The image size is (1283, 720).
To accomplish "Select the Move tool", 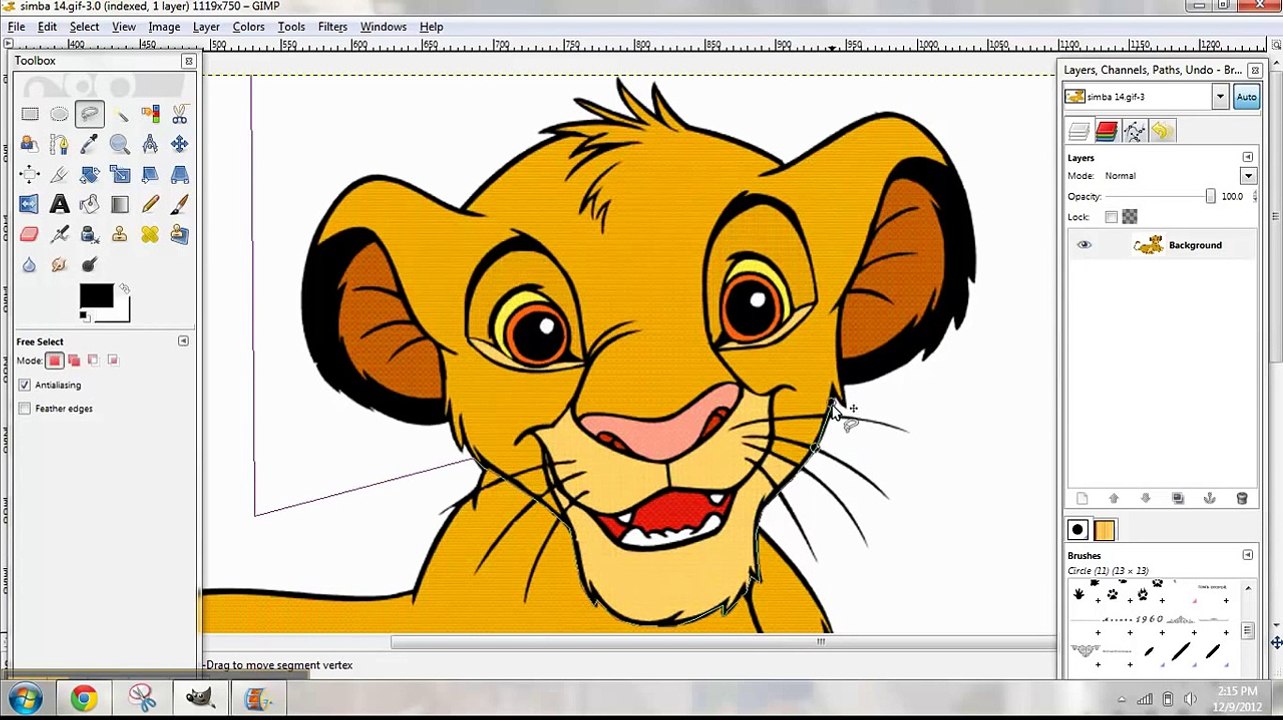I will [x=179, y=145].
